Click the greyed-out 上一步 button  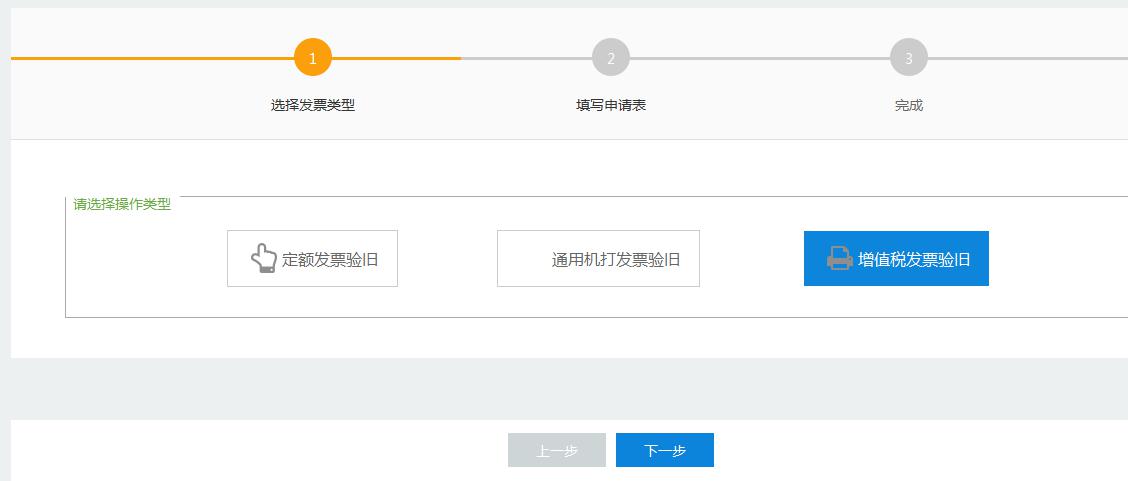[557, 450]
